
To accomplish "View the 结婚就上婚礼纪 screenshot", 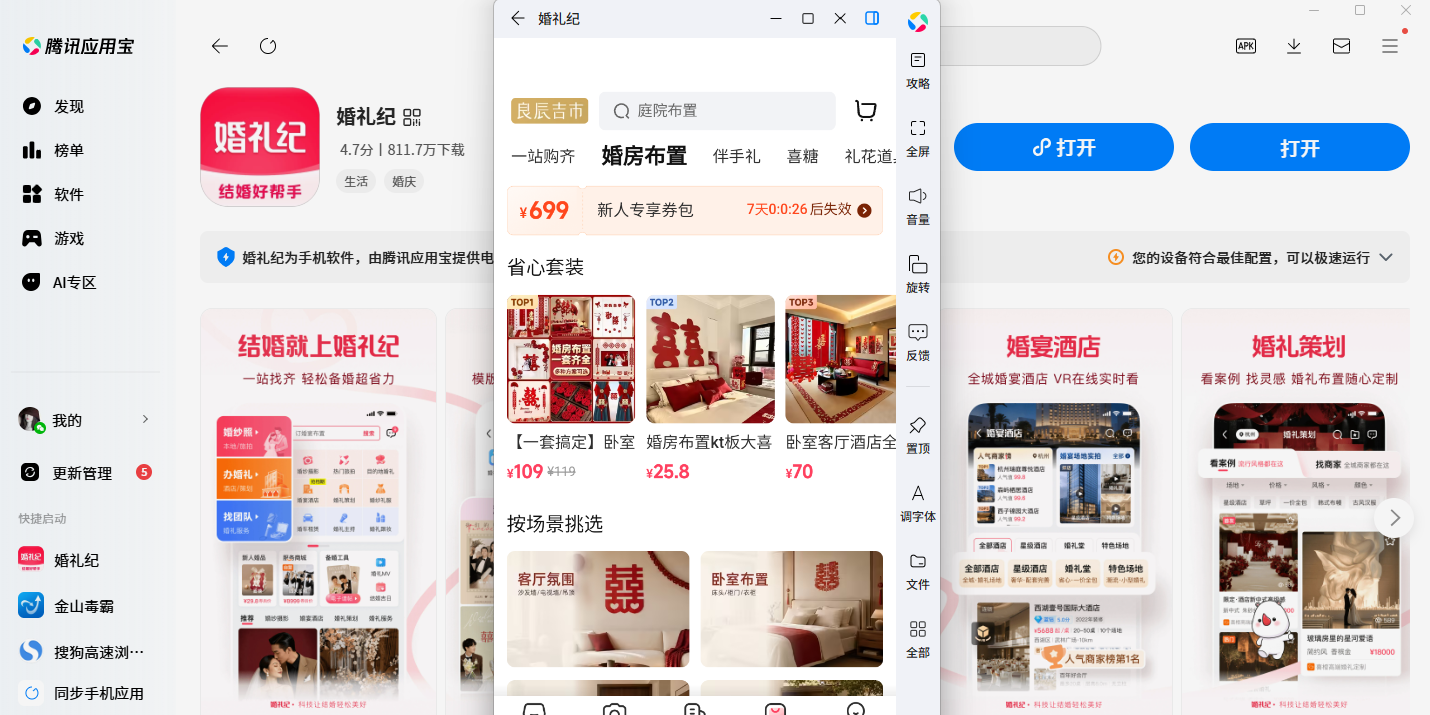I will pos(318,511).
